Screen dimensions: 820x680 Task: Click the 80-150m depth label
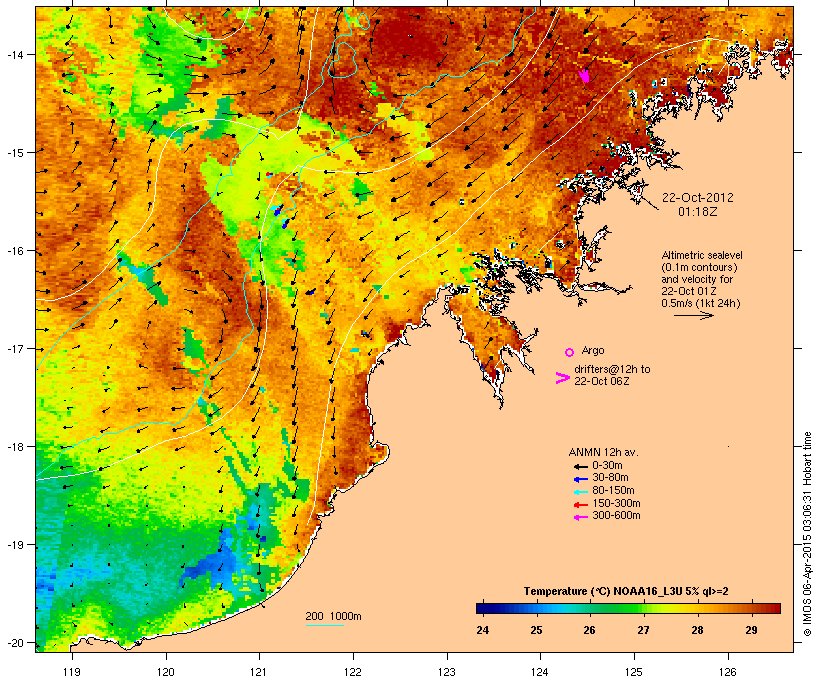[613, 491]
